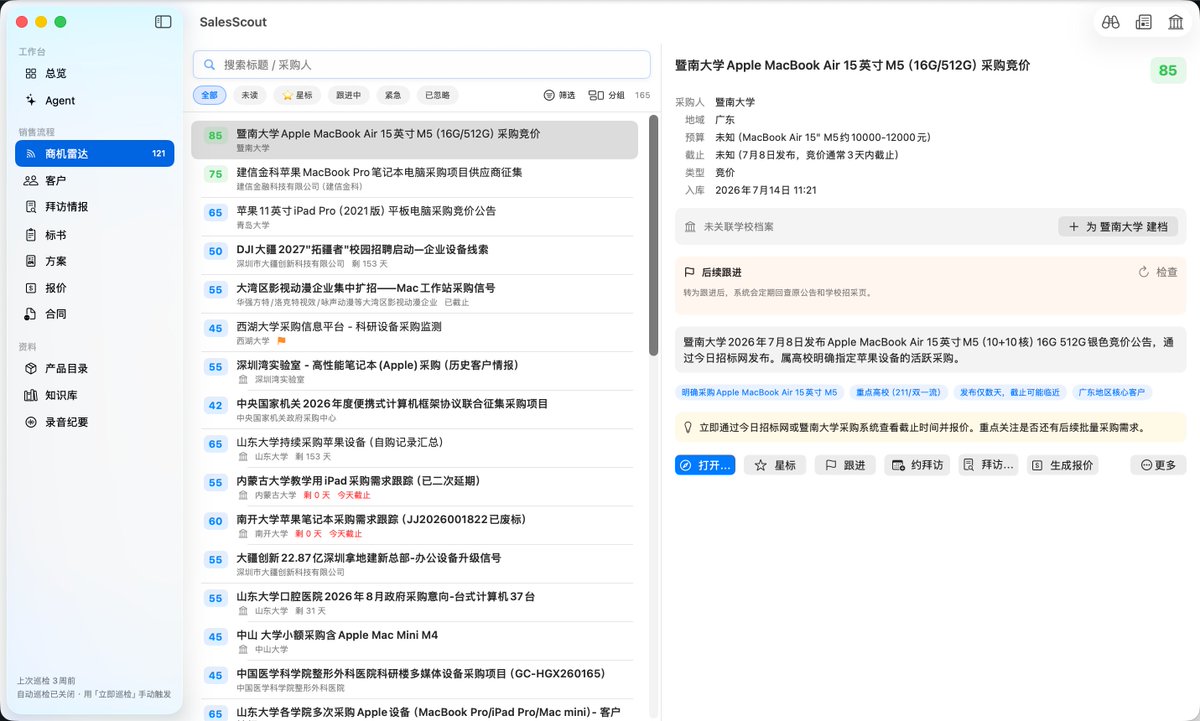Image resolution: width=1200 pixels, height=721 pixels.
Task: Open the 分组 grouping menu
Action: [607, 95]
